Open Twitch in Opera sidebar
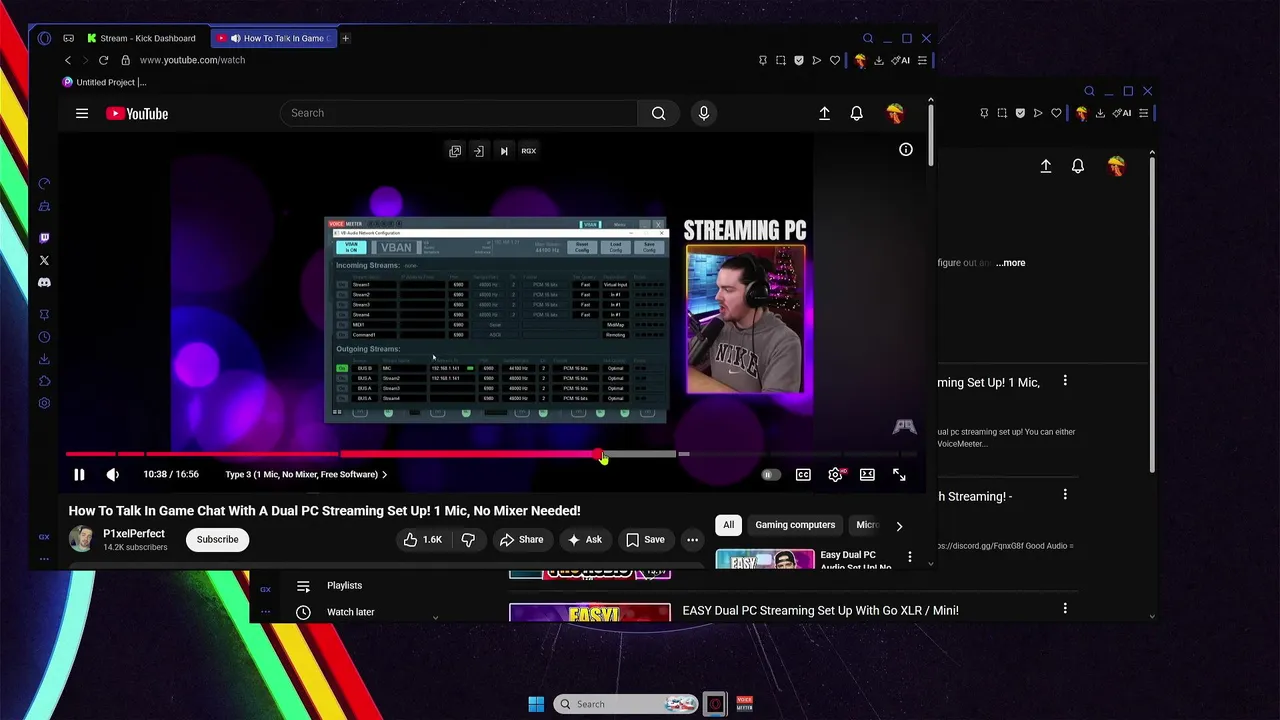 pos(44,238)
